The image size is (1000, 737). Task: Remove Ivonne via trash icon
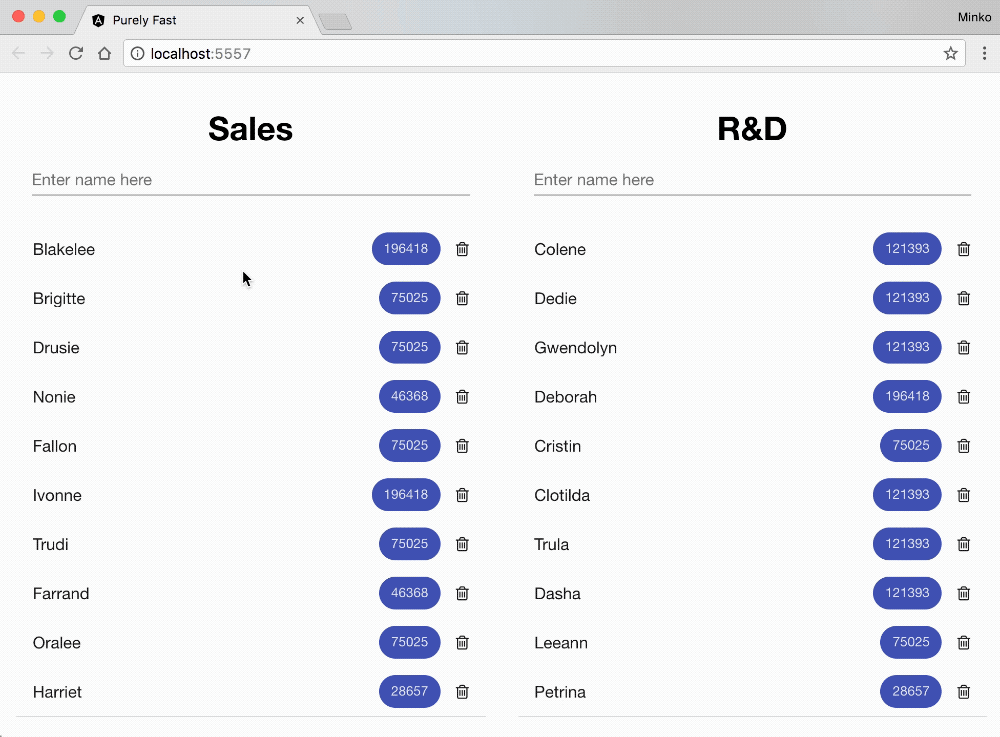[462, 495]
